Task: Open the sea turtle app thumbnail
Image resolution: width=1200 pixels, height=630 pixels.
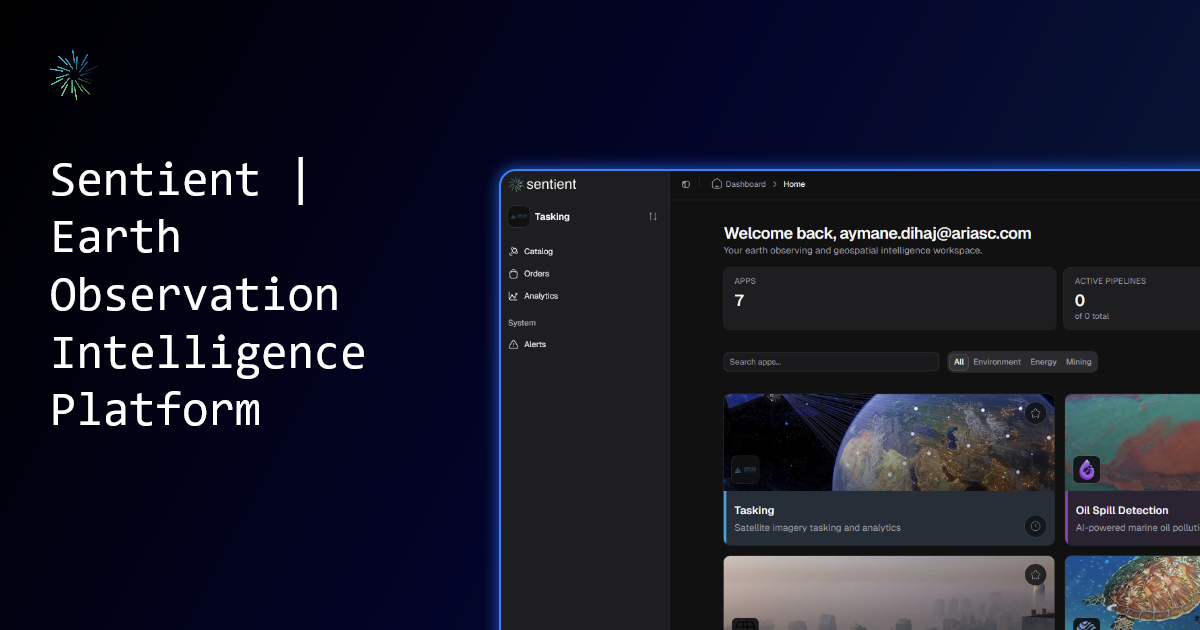Action: tap(1132, 593)
